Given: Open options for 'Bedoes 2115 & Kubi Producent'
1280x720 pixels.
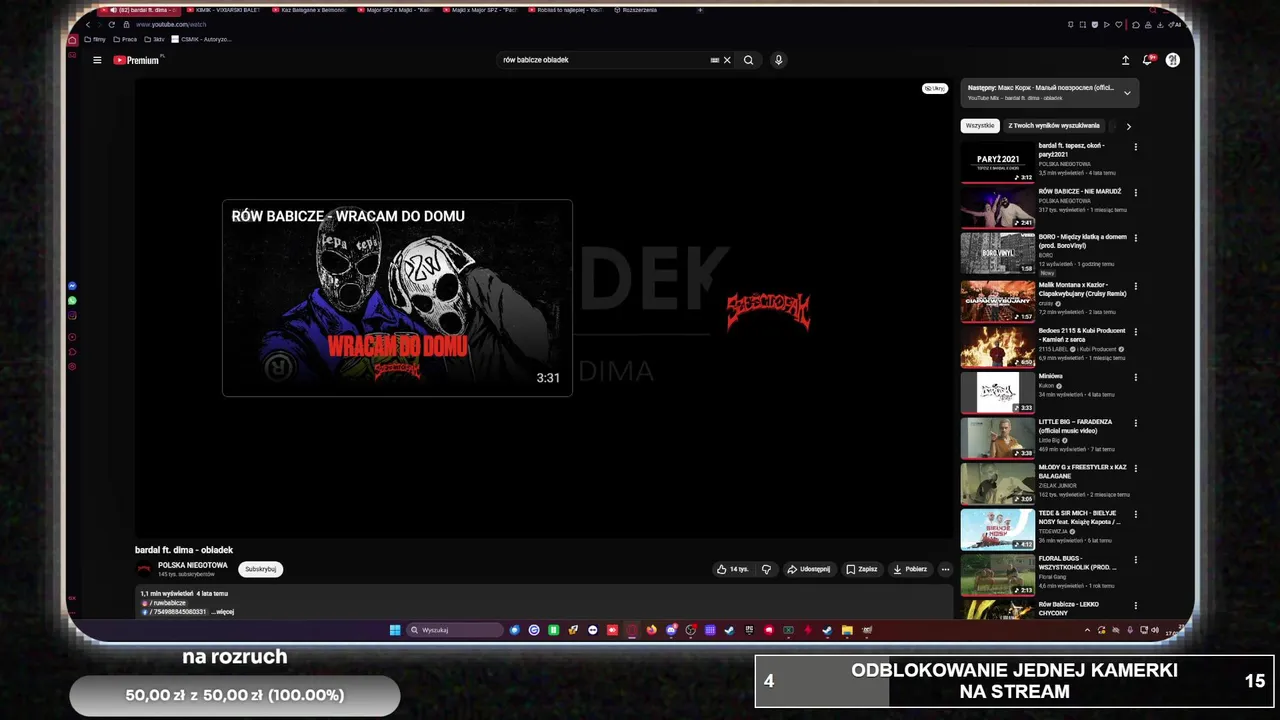Looking at the screenshot, I should coord(1135,332).
